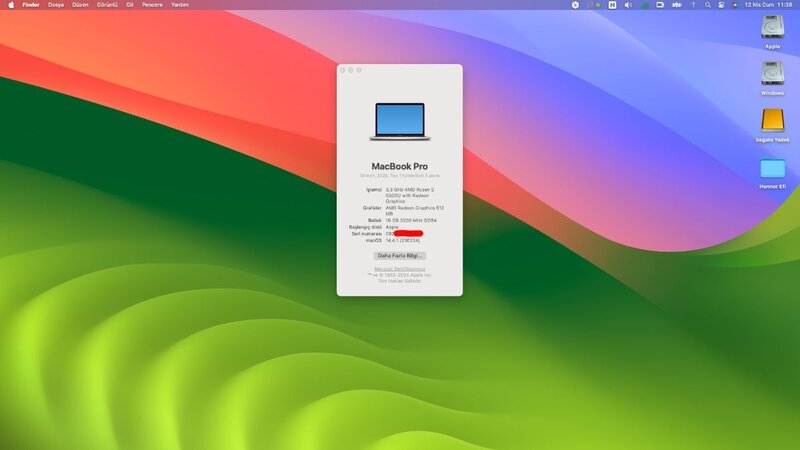Screen dimensions: 800x450
Task: Click the date and time clock
Action: click(x=768, y=5)
